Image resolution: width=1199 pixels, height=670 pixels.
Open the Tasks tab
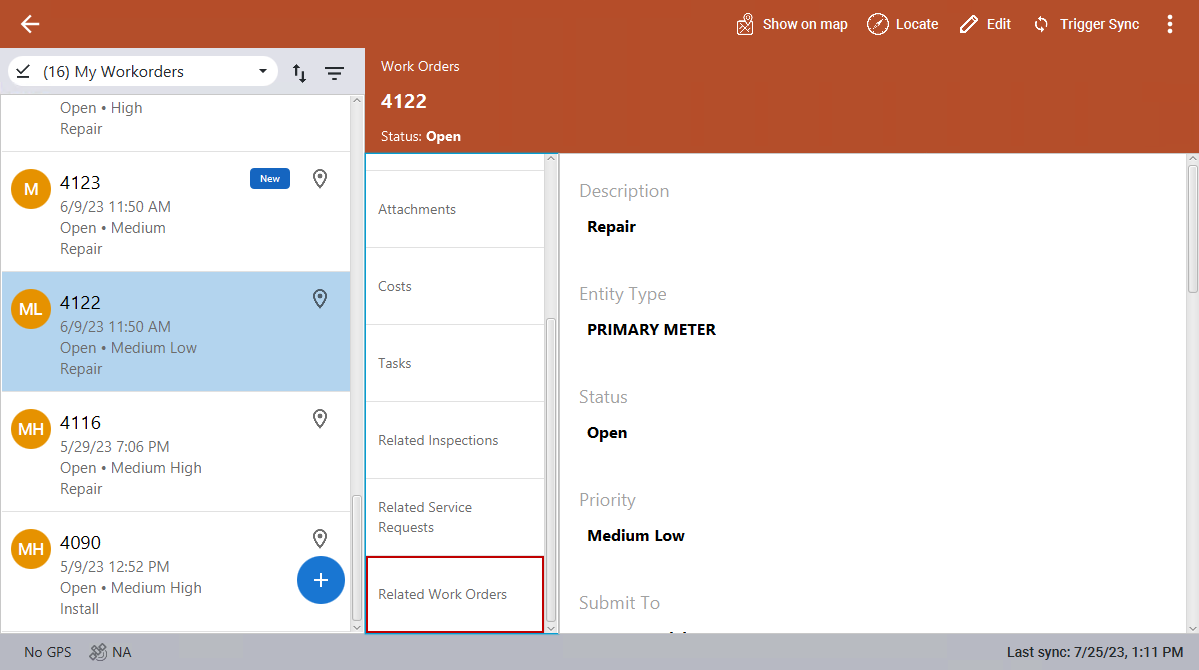tap(455, 363)
